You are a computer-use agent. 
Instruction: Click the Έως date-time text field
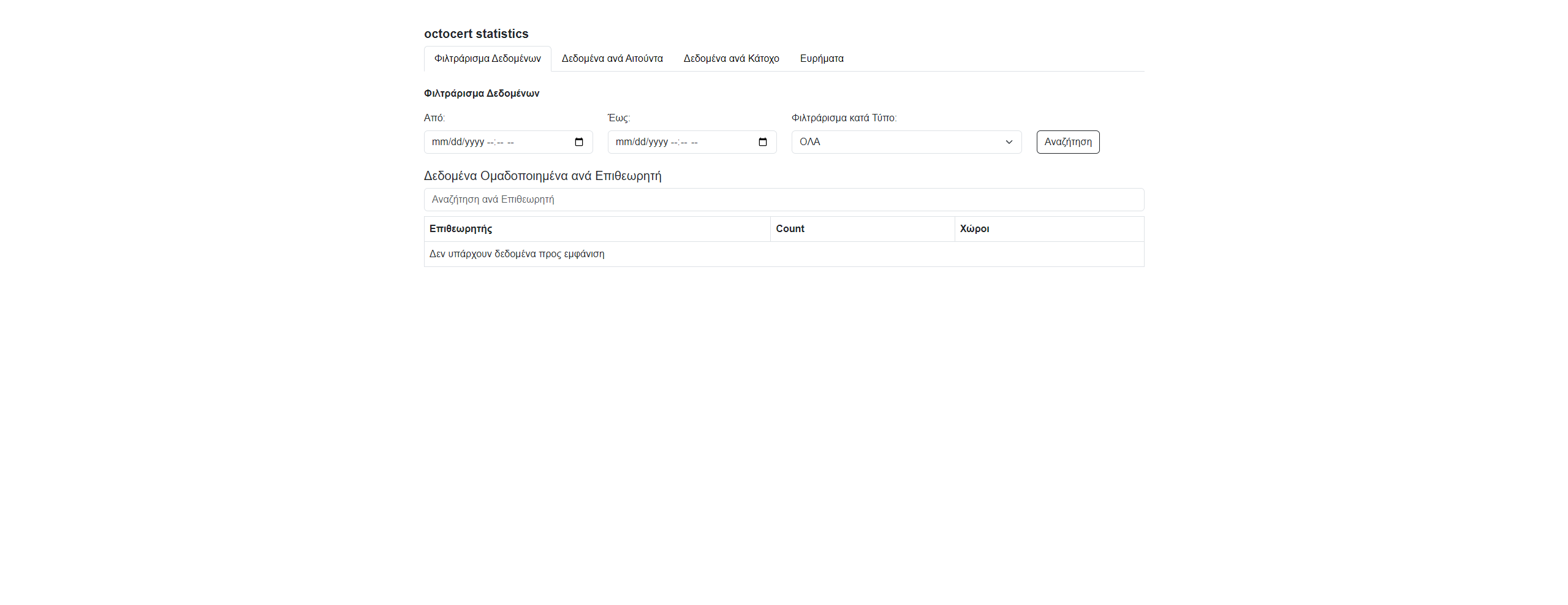[674, 142]
